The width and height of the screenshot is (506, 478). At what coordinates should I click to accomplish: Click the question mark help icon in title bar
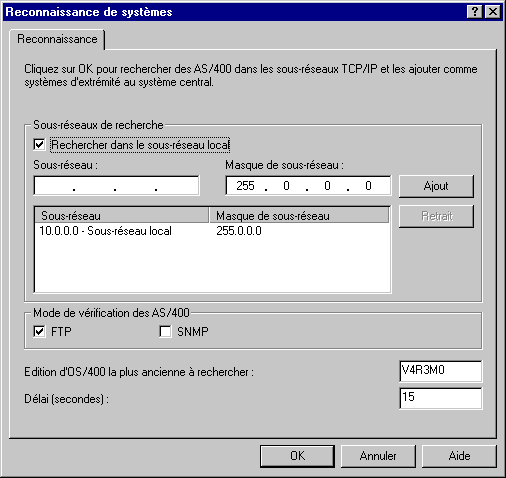click(475, 12)
